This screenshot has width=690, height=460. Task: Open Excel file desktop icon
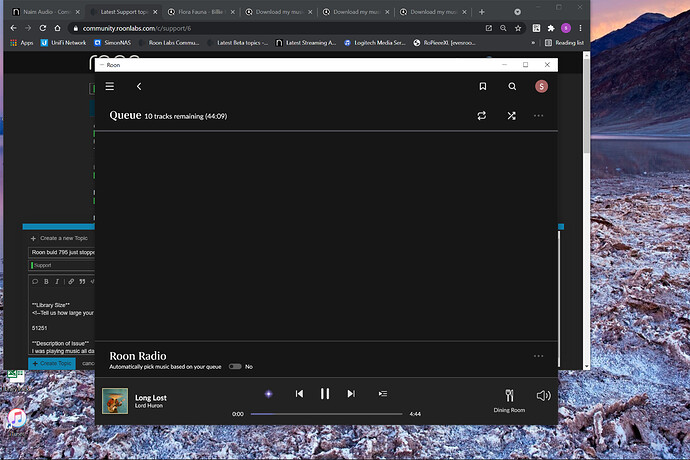[15, 375]
